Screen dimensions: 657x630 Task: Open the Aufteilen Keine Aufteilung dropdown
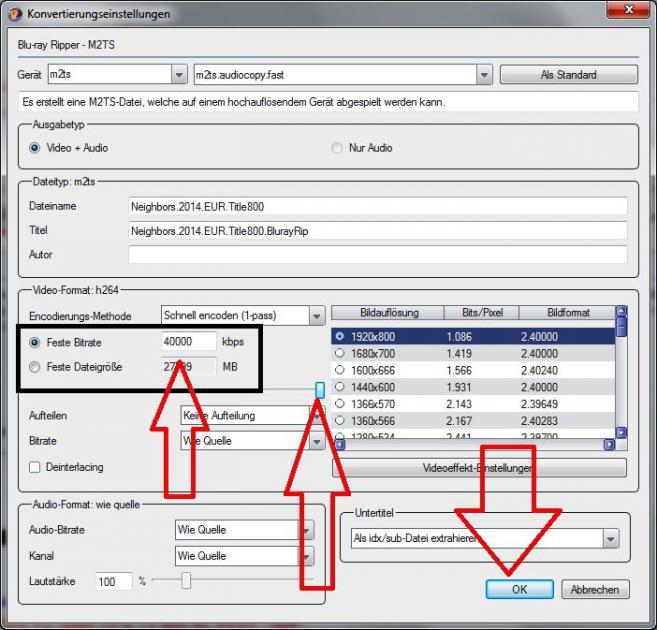[x=317, y=416]
